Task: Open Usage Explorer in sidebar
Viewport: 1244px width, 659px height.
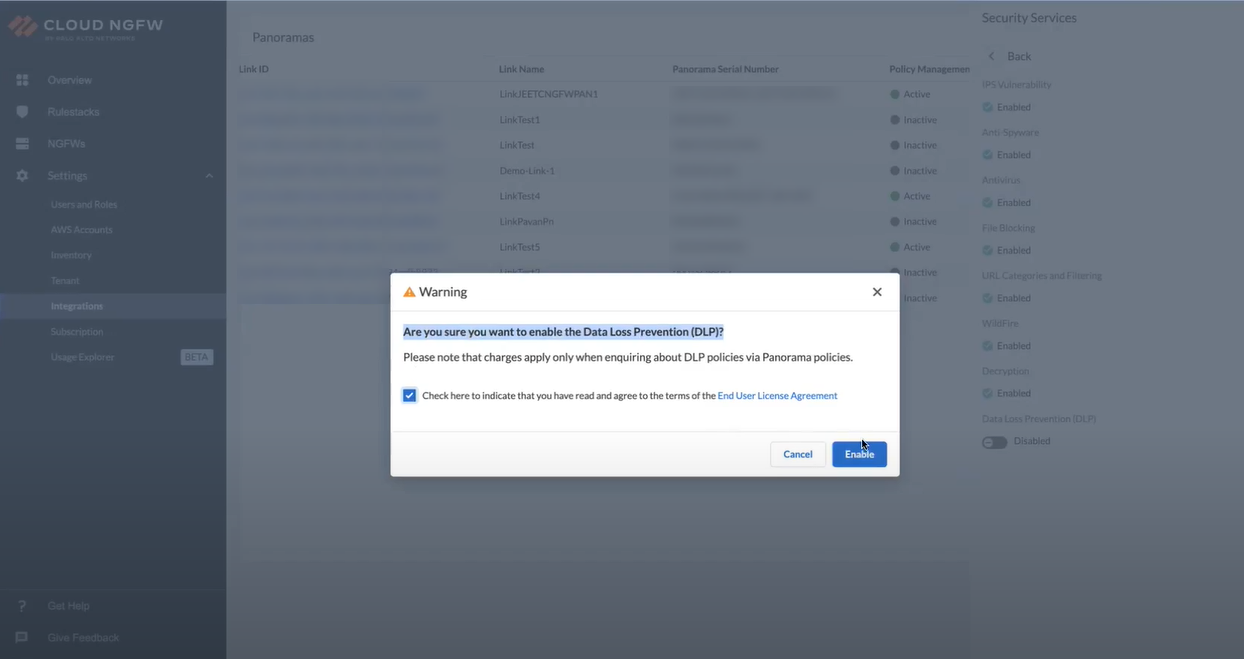Action: (x=82, y=357)
